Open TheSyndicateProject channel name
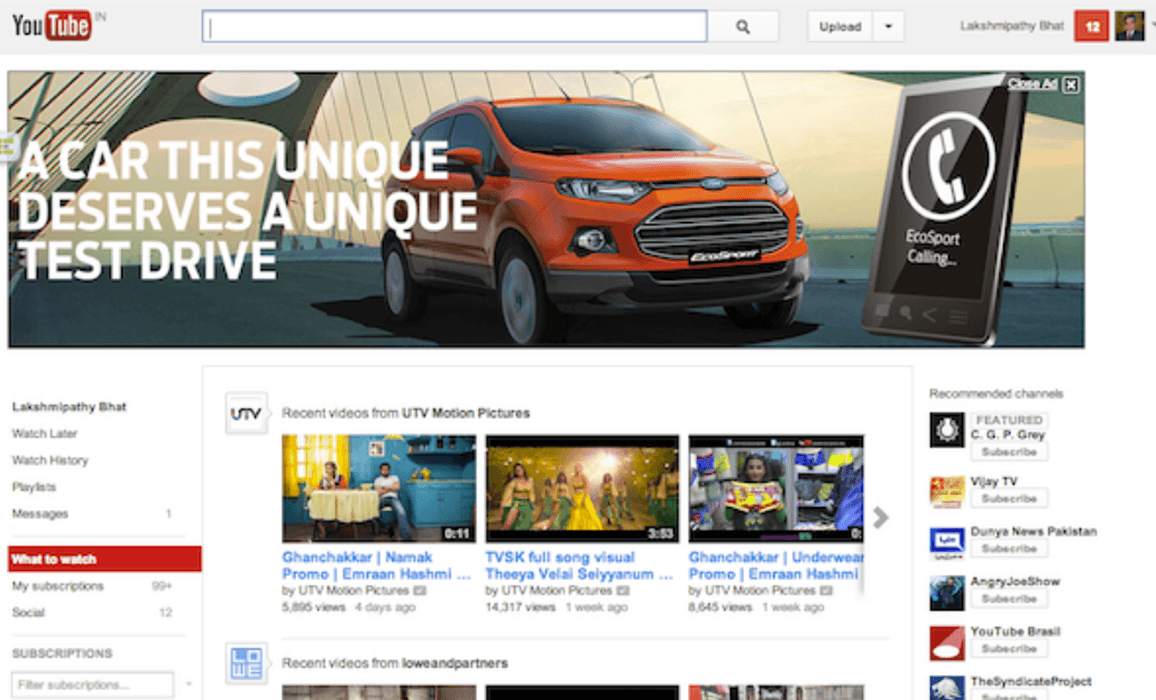1156x700 pixels. click(x=1031, y=682)
